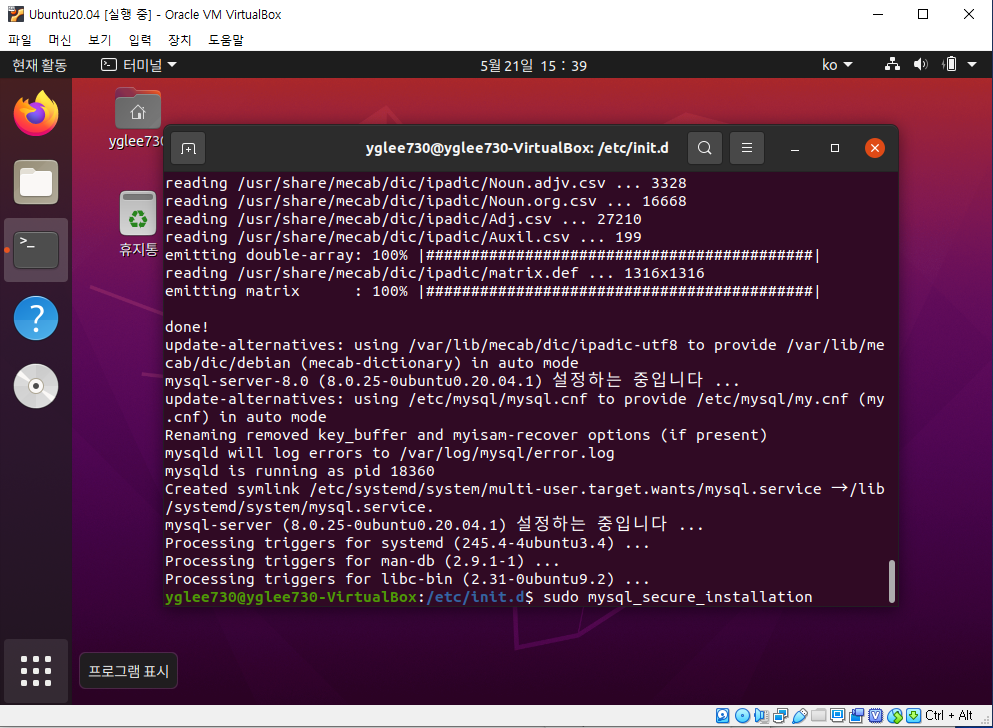Show applications grid button
Screen dimensions: 993x728
(36, 671)
